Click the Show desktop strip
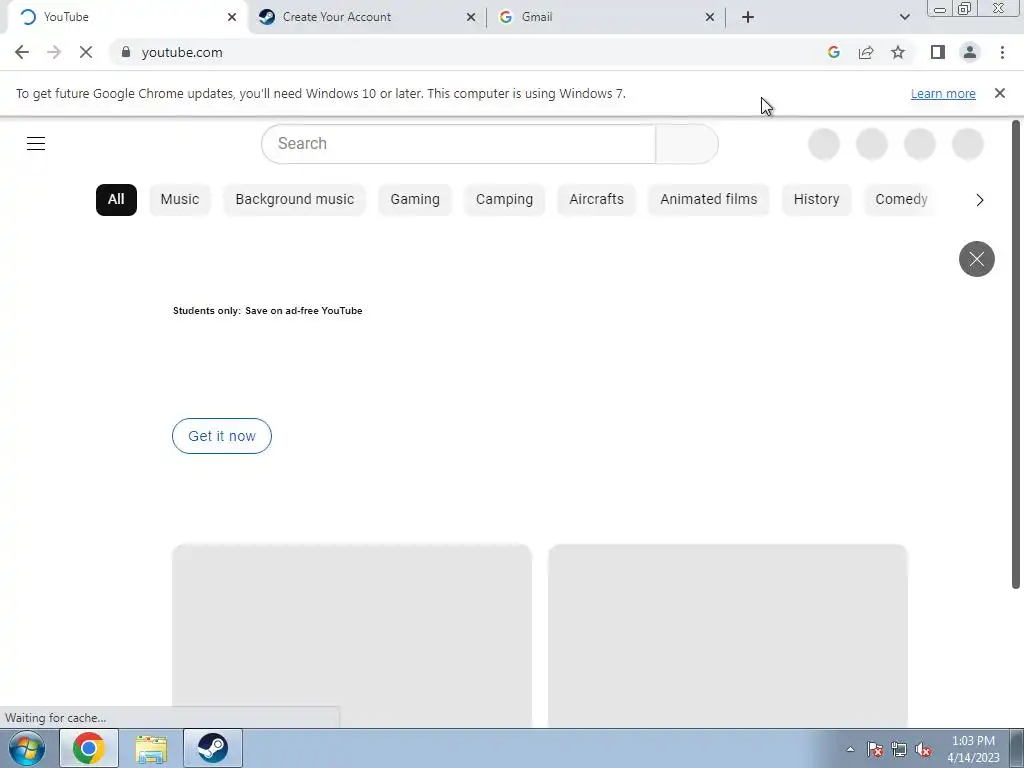This screenshot has height=768, width=1024. 1017,748
